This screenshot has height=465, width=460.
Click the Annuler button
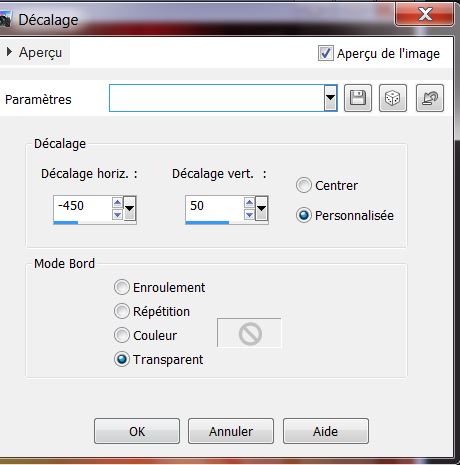(231, 431)
